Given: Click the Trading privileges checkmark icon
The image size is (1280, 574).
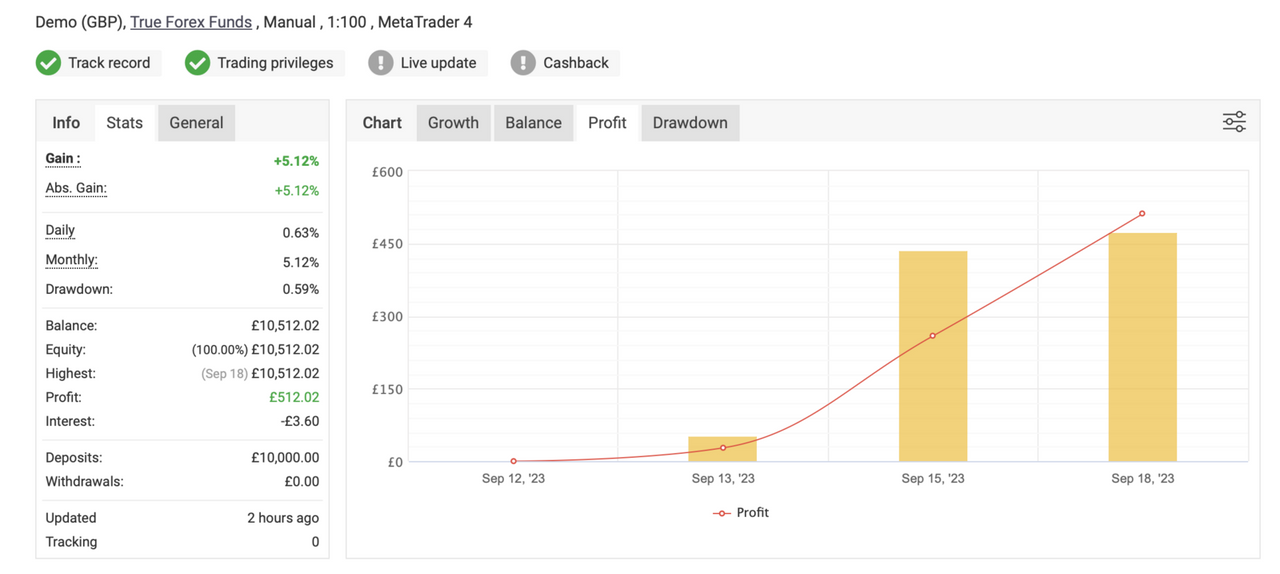Looking at the screenshot, I should click(197, 63).
